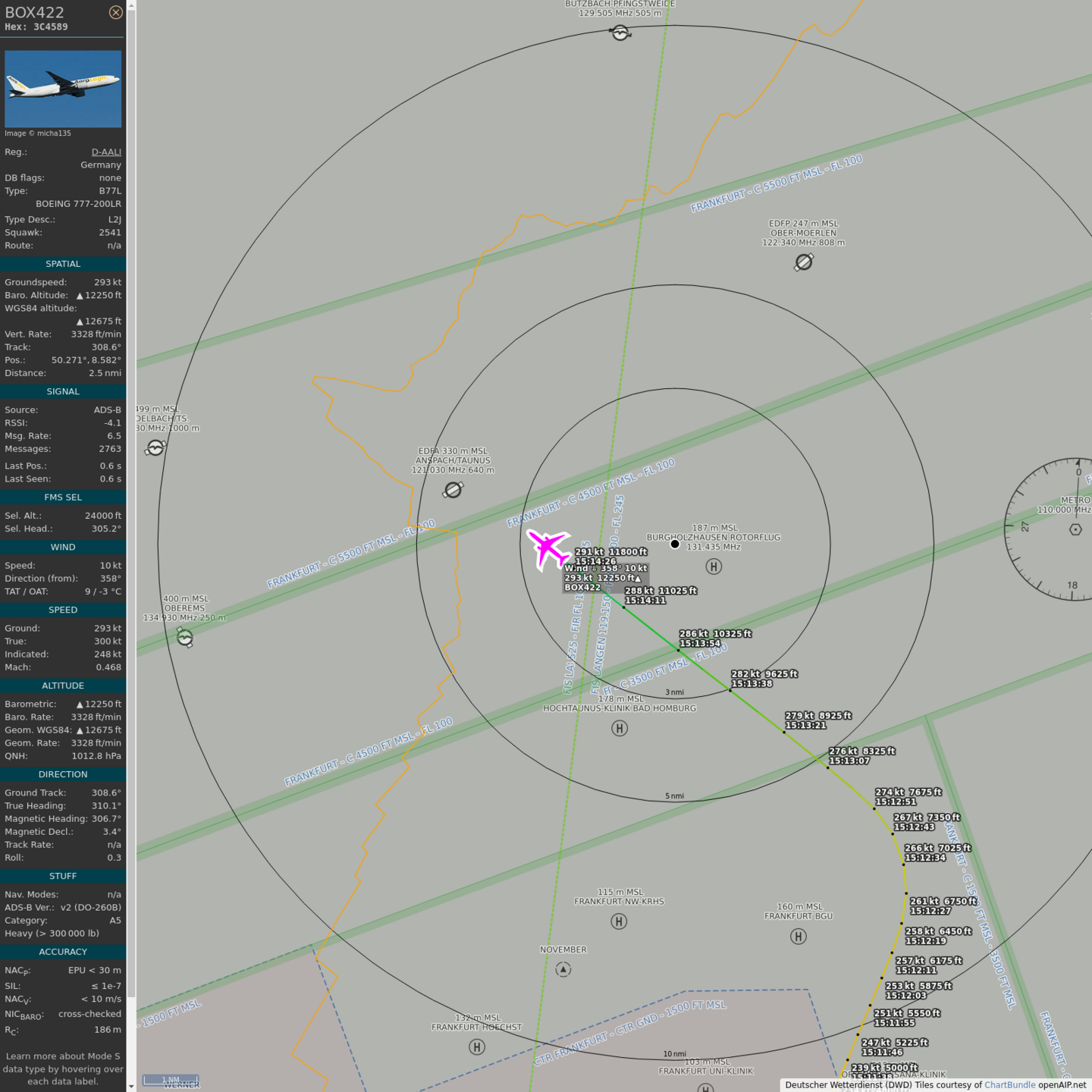Screen dimensions: 1092x1092
Task: Select the Hochtaunus-Klinik Bad Homburg heliport icon
Action: [620, 729]
